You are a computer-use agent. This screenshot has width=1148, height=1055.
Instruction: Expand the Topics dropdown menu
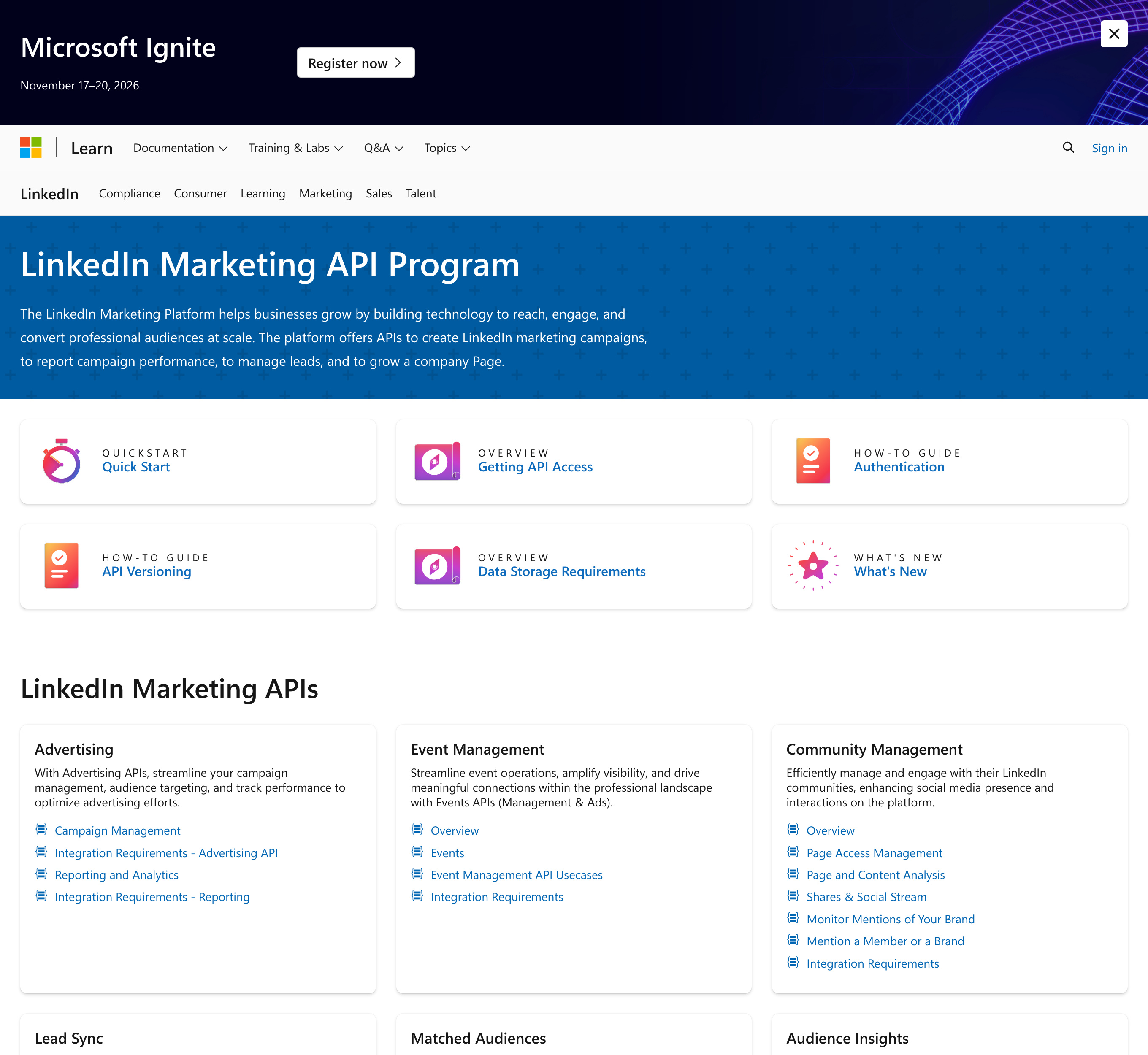[x=447, y=148]
